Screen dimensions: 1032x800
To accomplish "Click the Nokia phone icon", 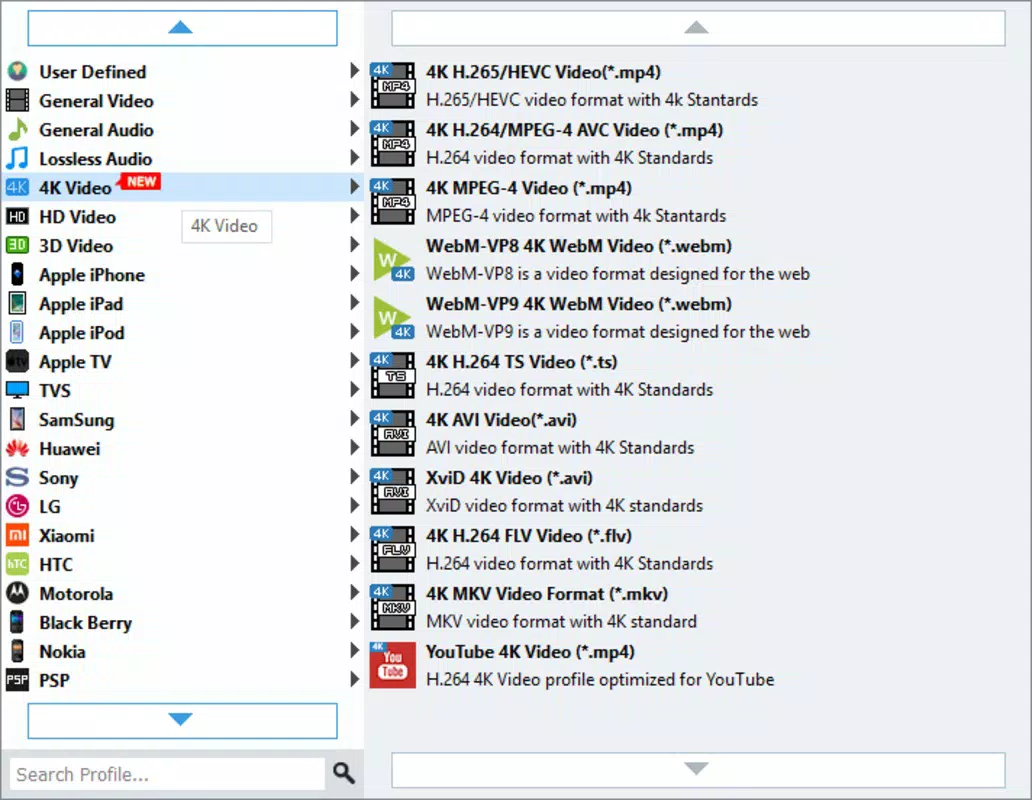I will 17,650.
